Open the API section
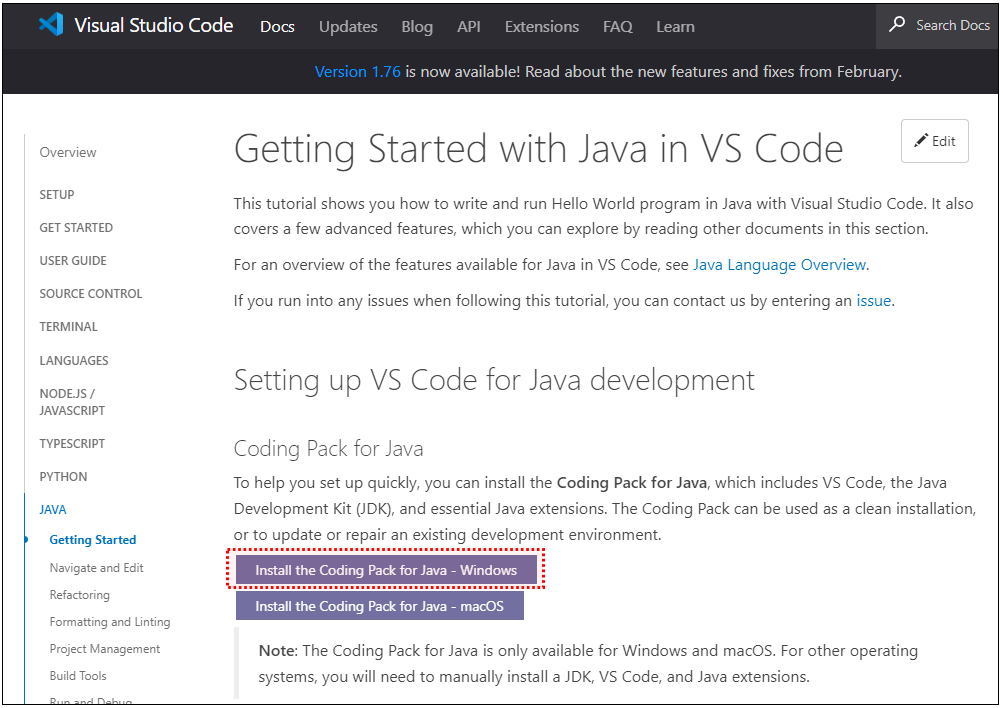 (x=468, y=26)
